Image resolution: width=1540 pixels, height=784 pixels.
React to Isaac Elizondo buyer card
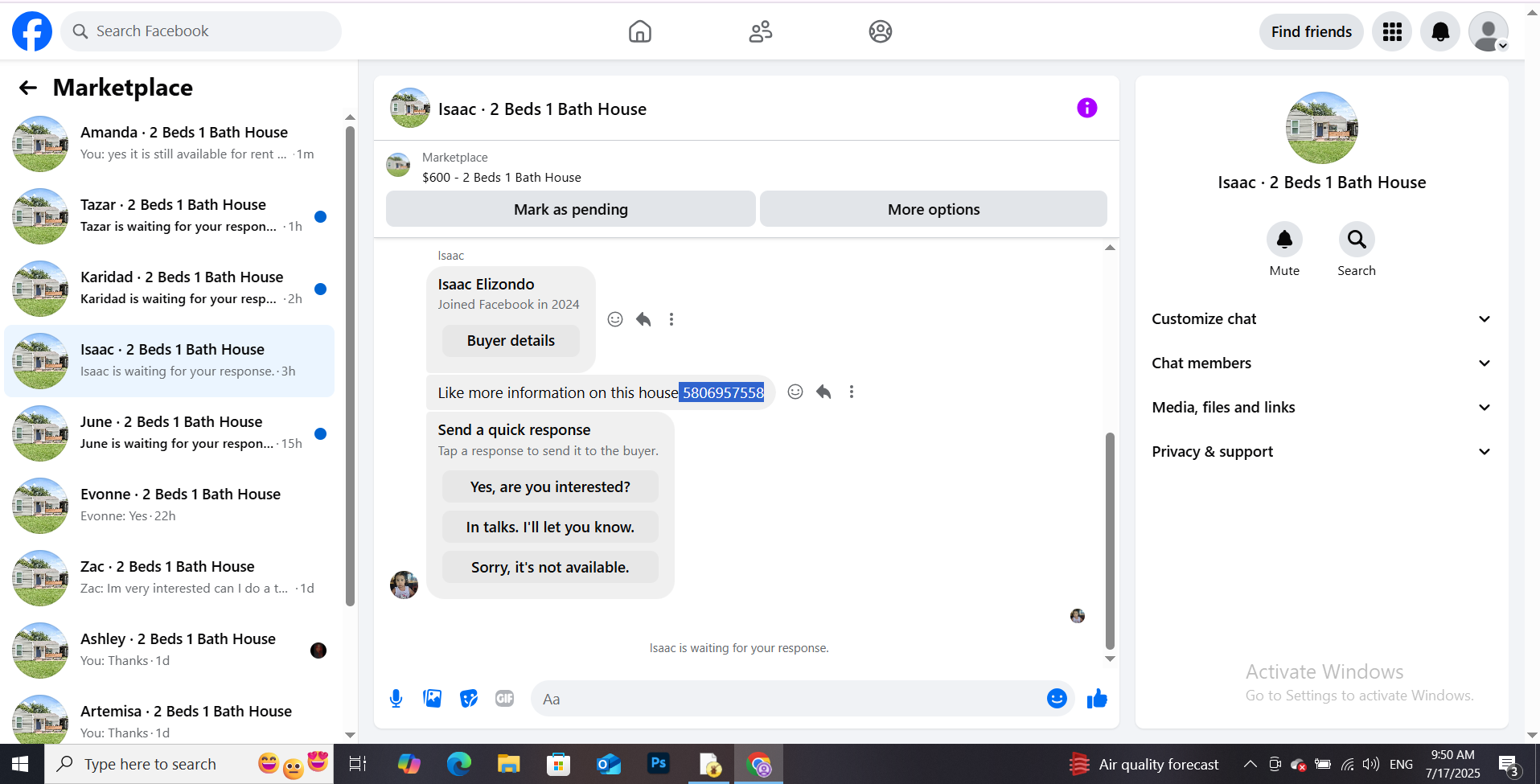pyautogui.click(x=615, y=319)
